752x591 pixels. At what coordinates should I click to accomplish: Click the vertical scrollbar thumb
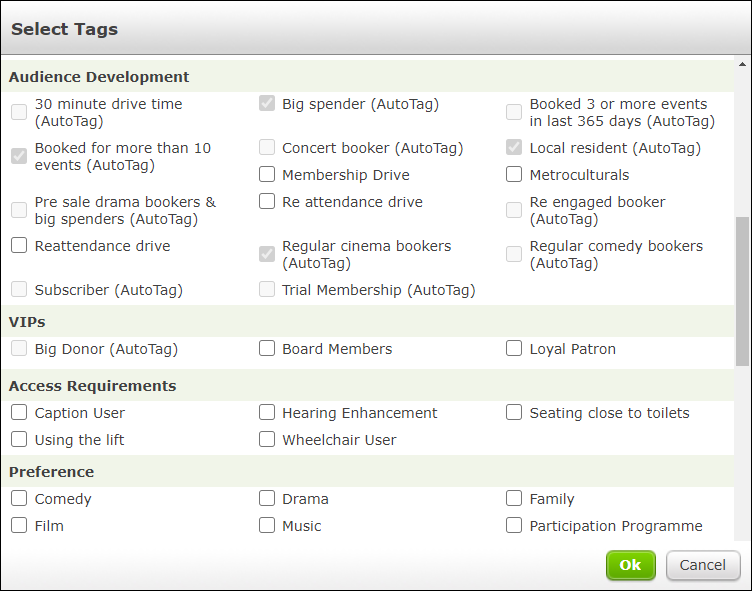tap(742, 291)
